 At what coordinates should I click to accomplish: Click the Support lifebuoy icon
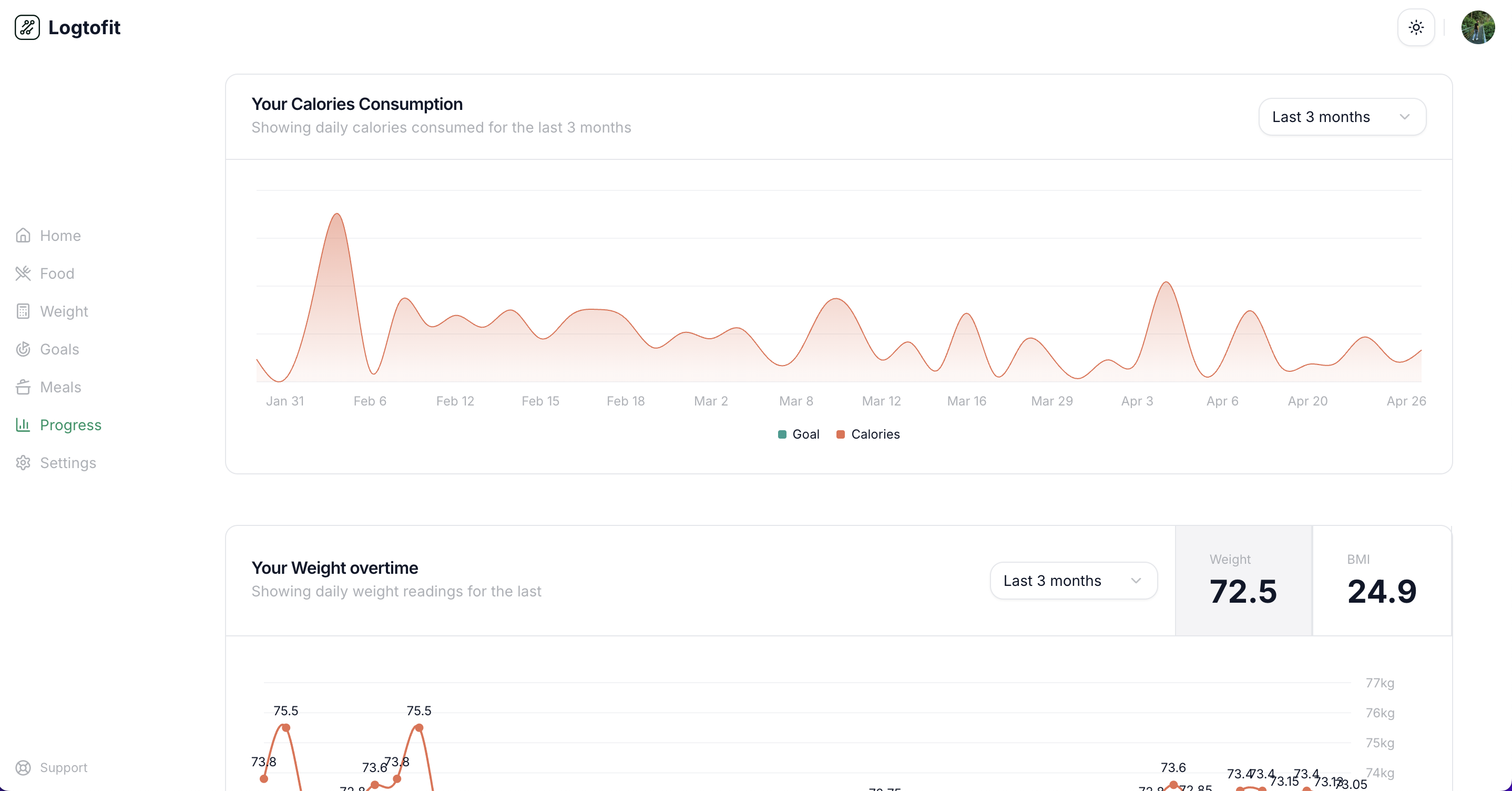tap(23, 767)
